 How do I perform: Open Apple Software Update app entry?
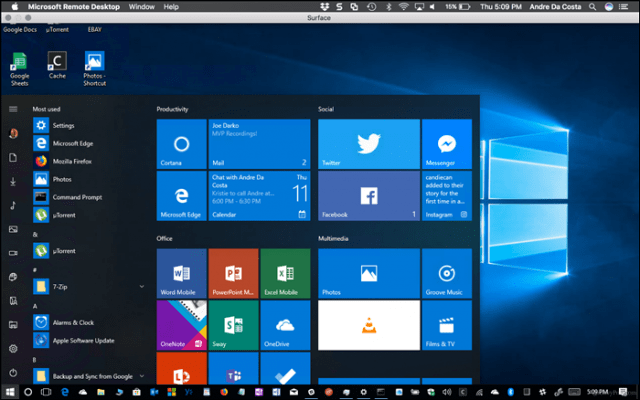point(89,340)
